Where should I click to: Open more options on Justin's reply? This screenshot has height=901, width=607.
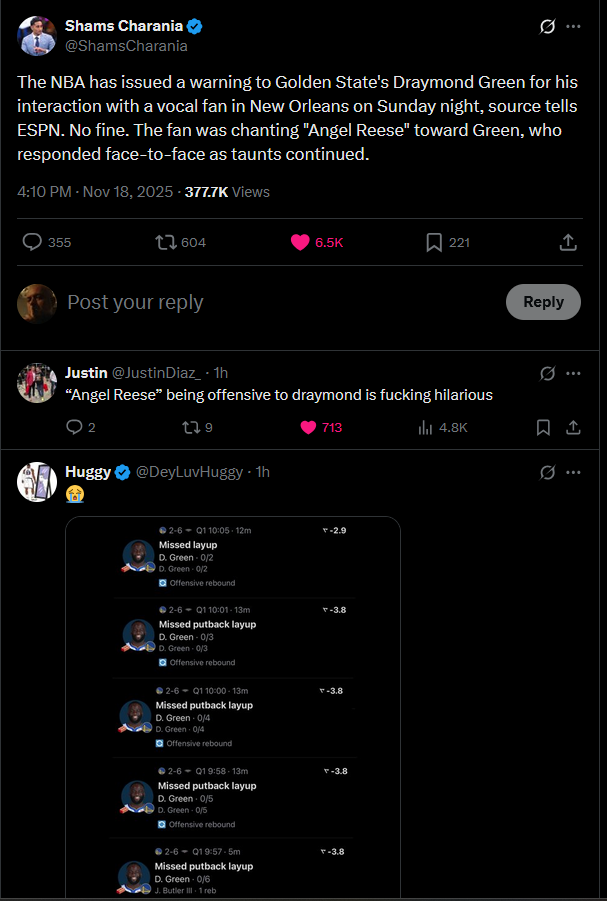click(x=573, y=373)
